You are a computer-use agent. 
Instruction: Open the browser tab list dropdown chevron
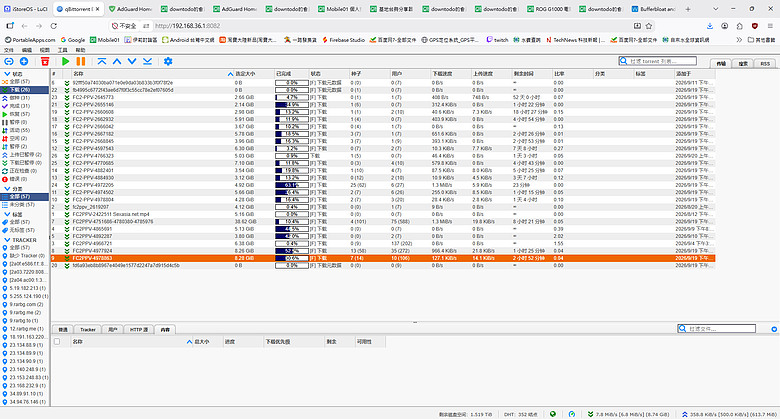point(715,9)
